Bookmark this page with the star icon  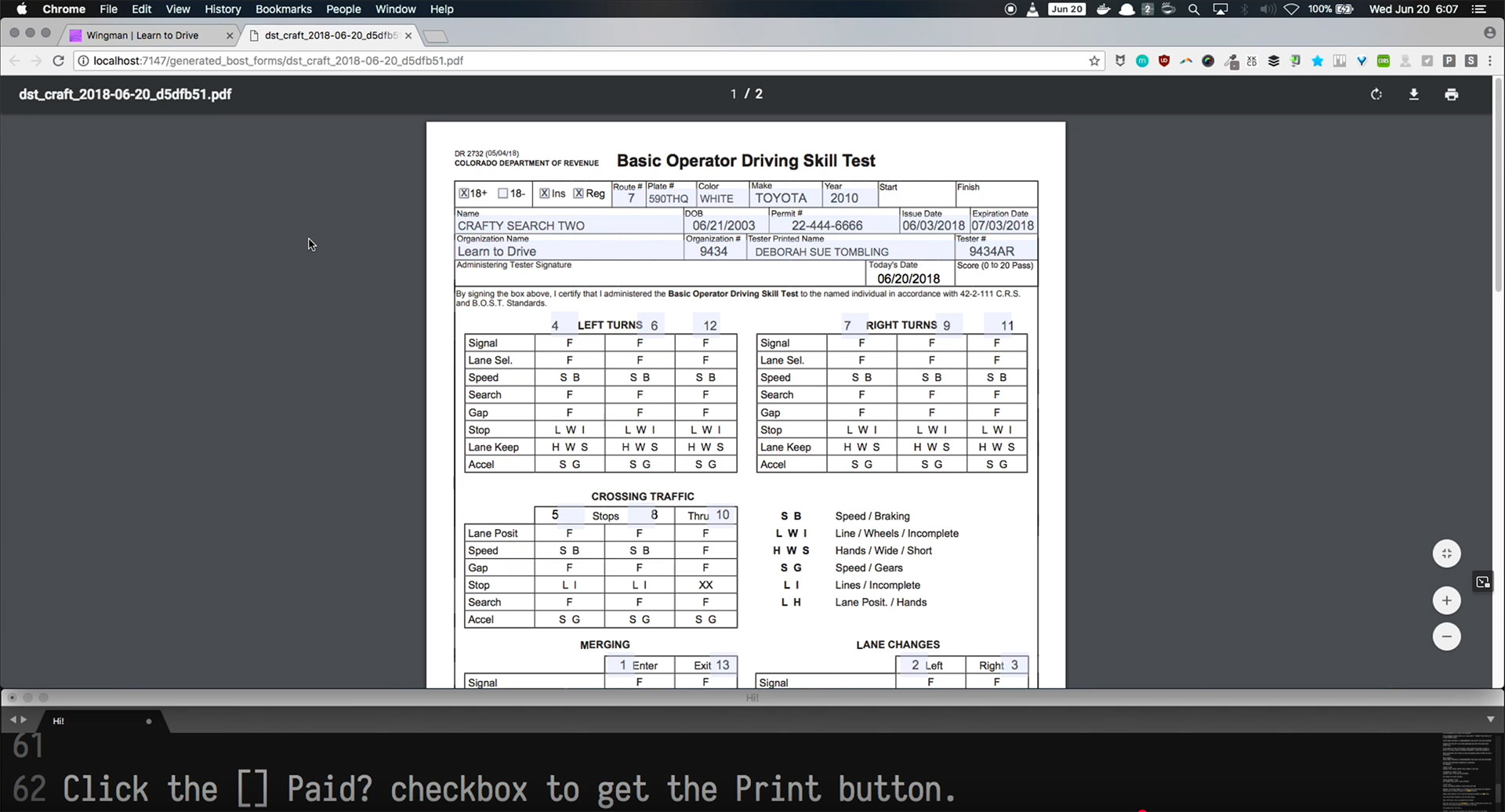1094,61
